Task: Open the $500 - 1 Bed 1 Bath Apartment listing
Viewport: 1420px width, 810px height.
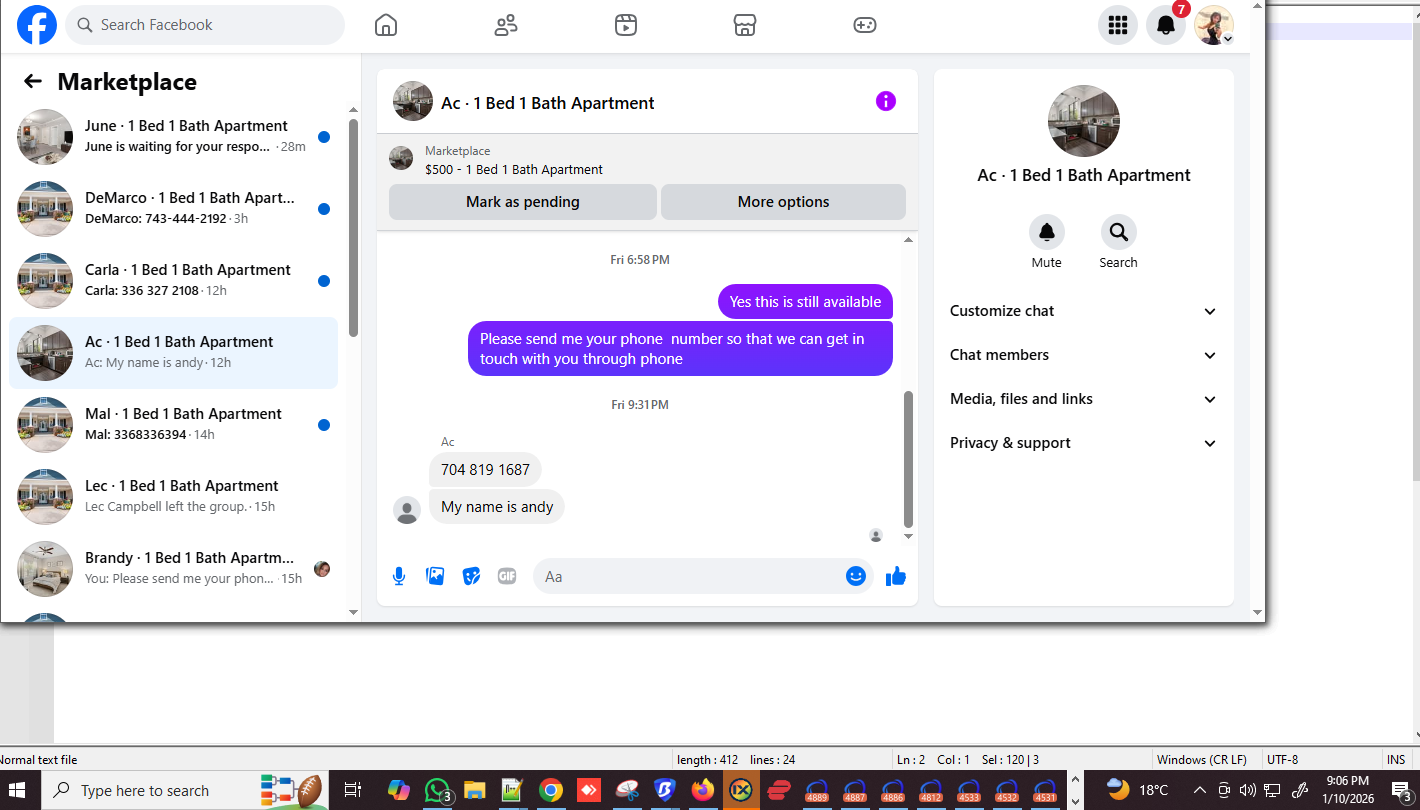Action: 514,170
